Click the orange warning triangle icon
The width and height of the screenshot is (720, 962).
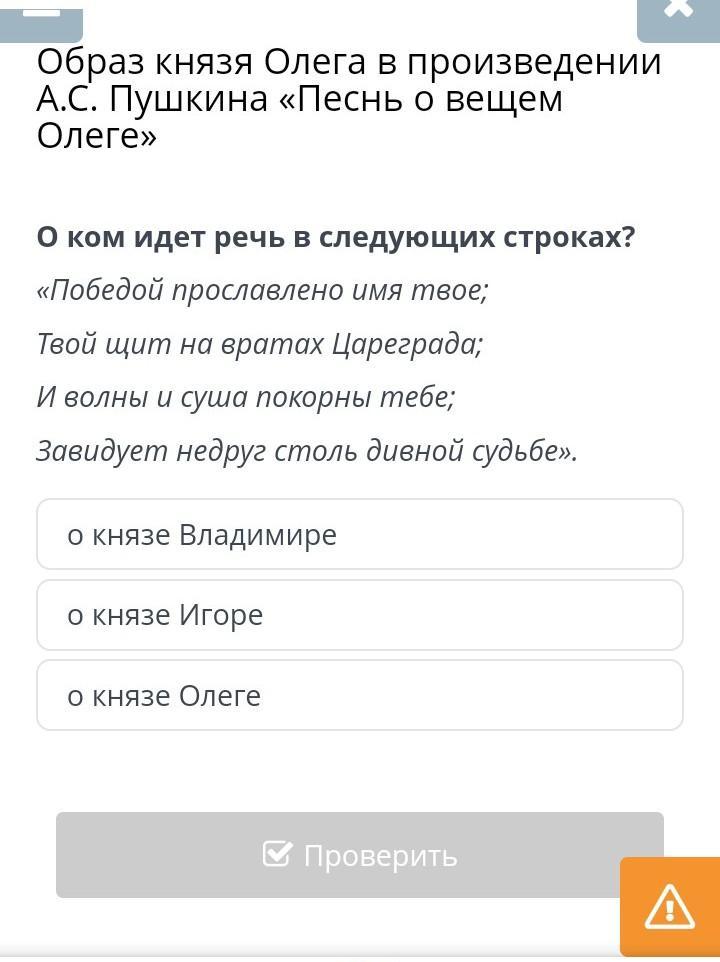(669, 907)
